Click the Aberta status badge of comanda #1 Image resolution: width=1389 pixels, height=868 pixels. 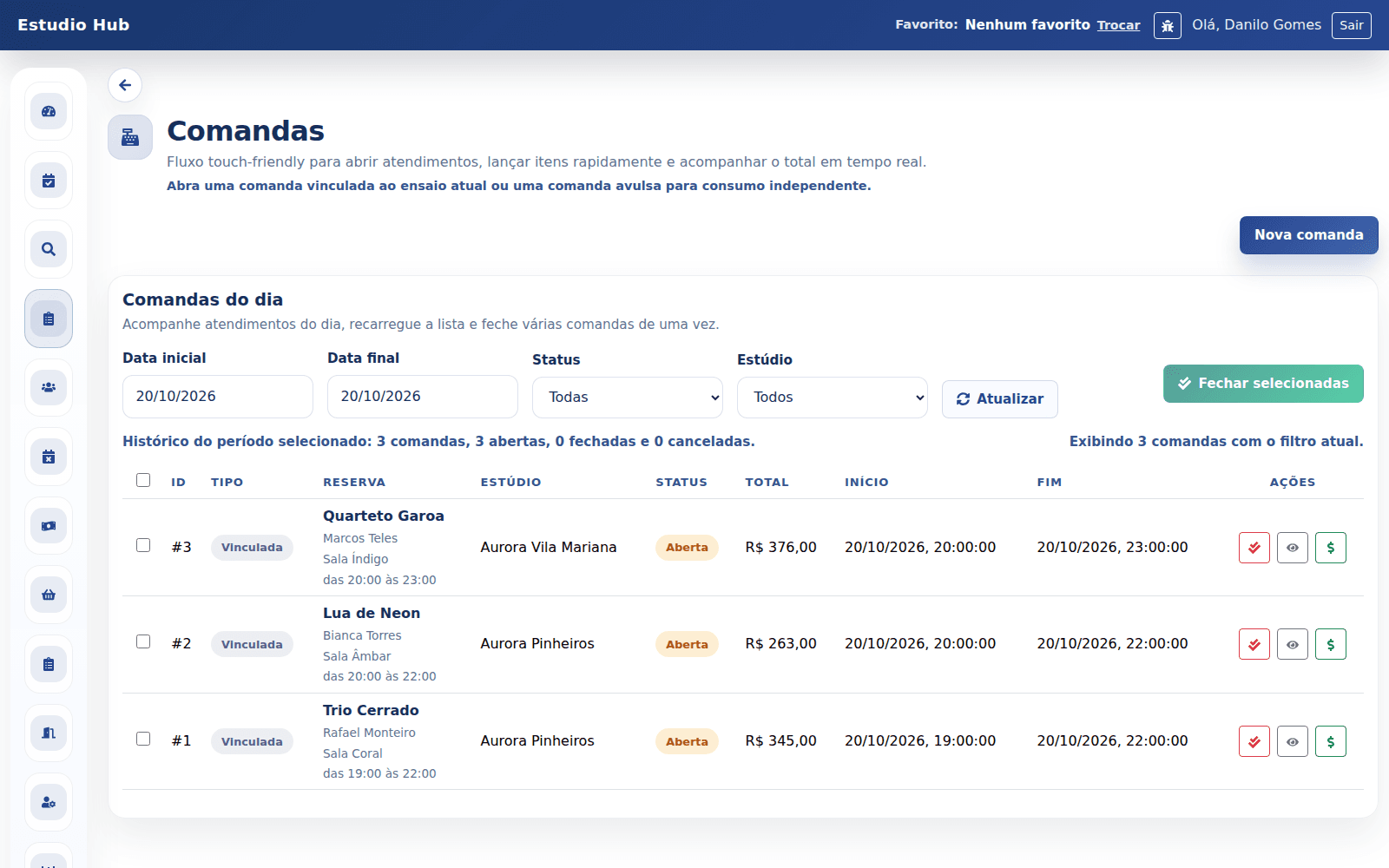pos(687,741)
